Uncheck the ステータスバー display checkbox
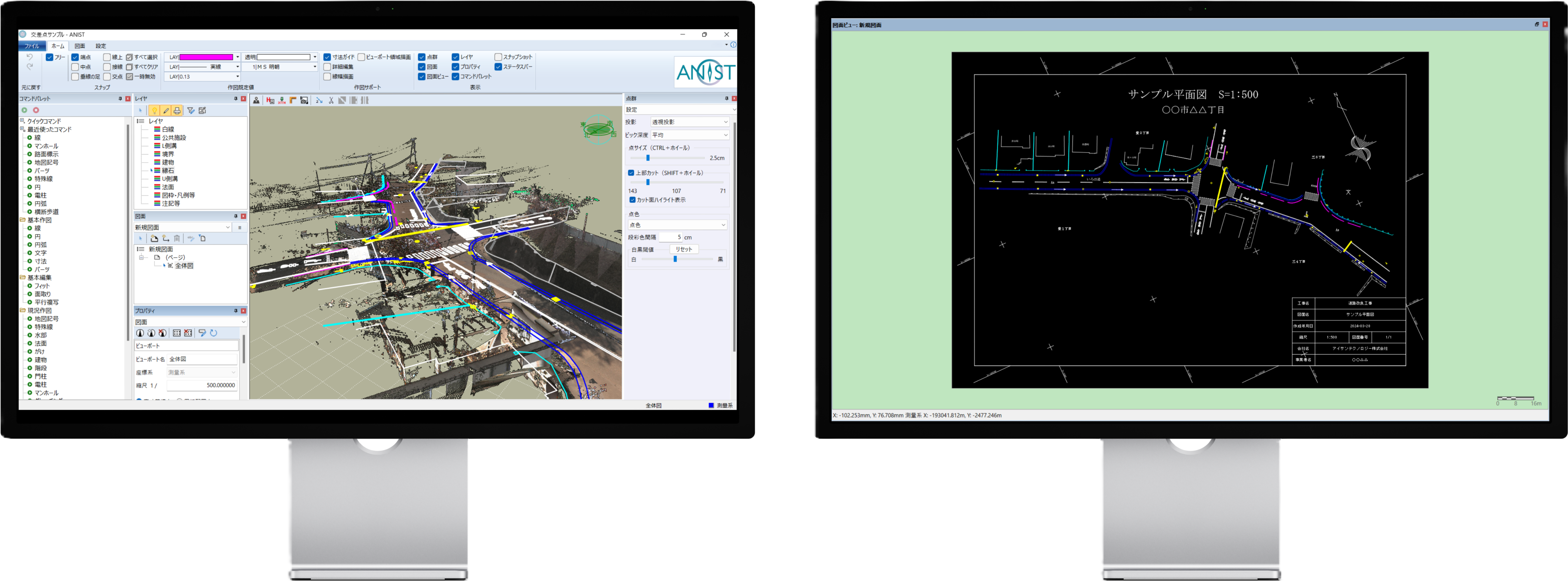Viewport: 1568px width, 581px height. pyautogui.click(x=498, y=67)
